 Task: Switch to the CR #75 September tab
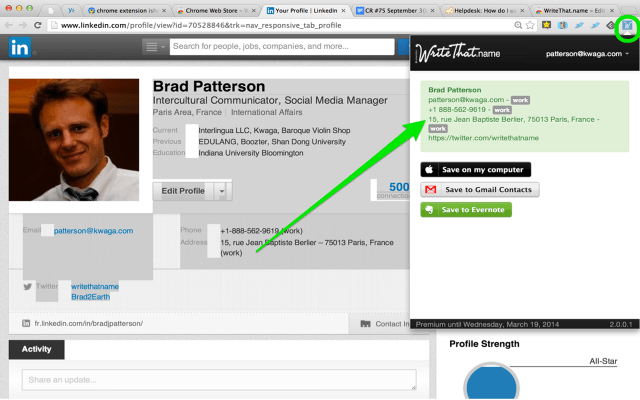pyautogui.click(x=396, y=10)
